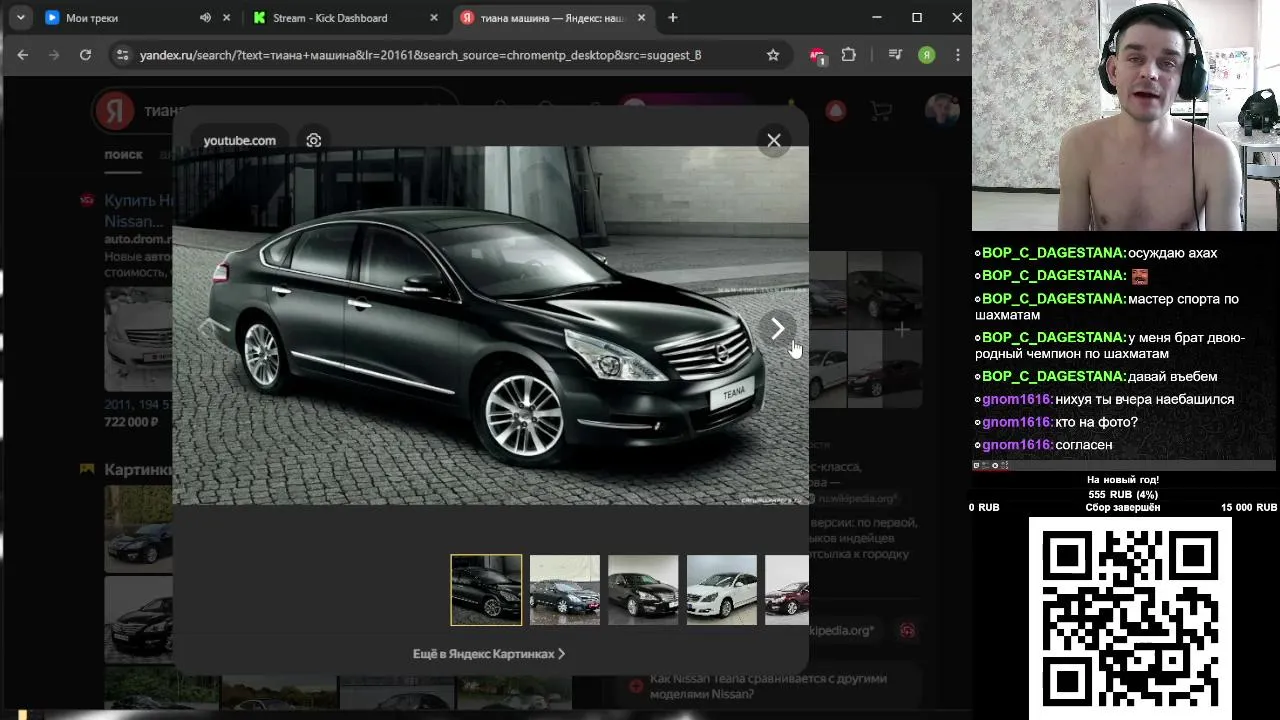Search by image using the lens icon
1280x720 pixels.
click(x=314, y=140)
